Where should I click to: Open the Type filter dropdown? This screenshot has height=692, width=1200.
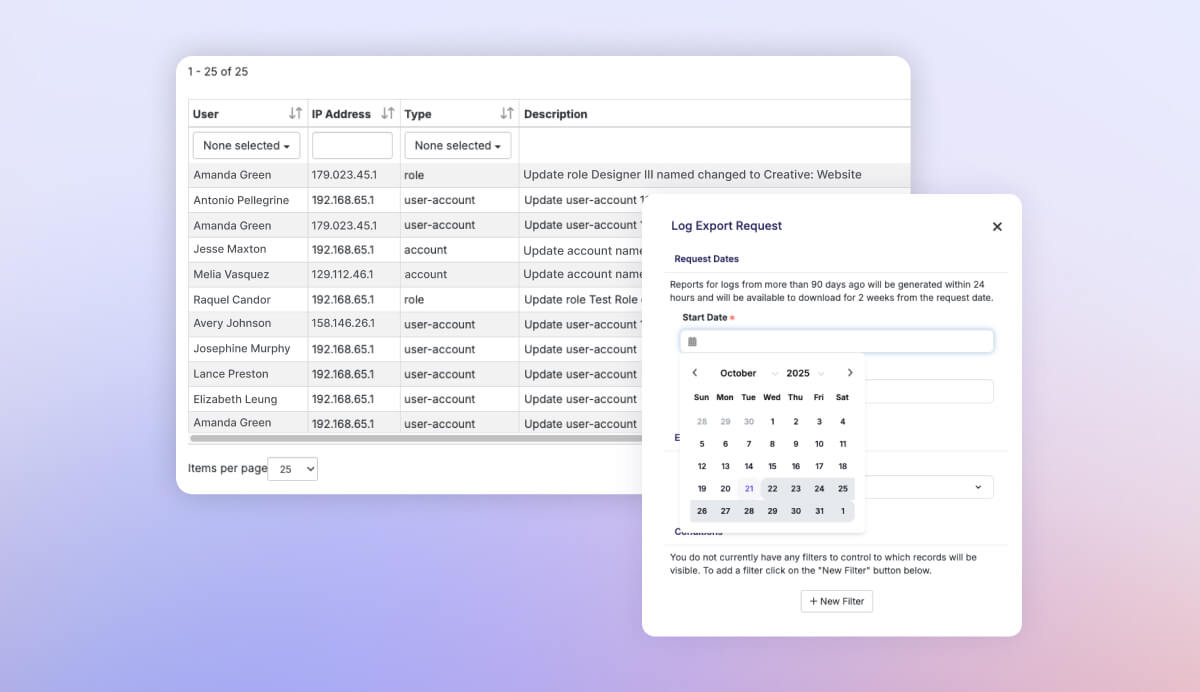pyautogui.click(x=457, y=146)
